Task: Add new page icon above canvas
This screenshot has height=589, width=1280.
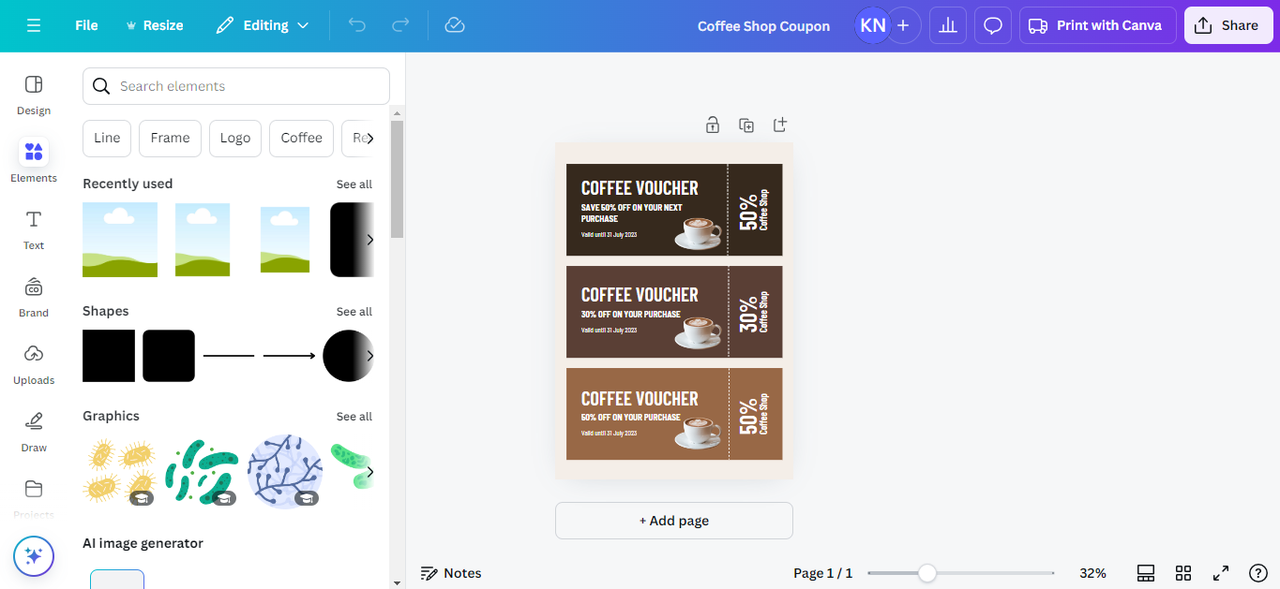Action: pyautogui.click(x=780, y=125)
